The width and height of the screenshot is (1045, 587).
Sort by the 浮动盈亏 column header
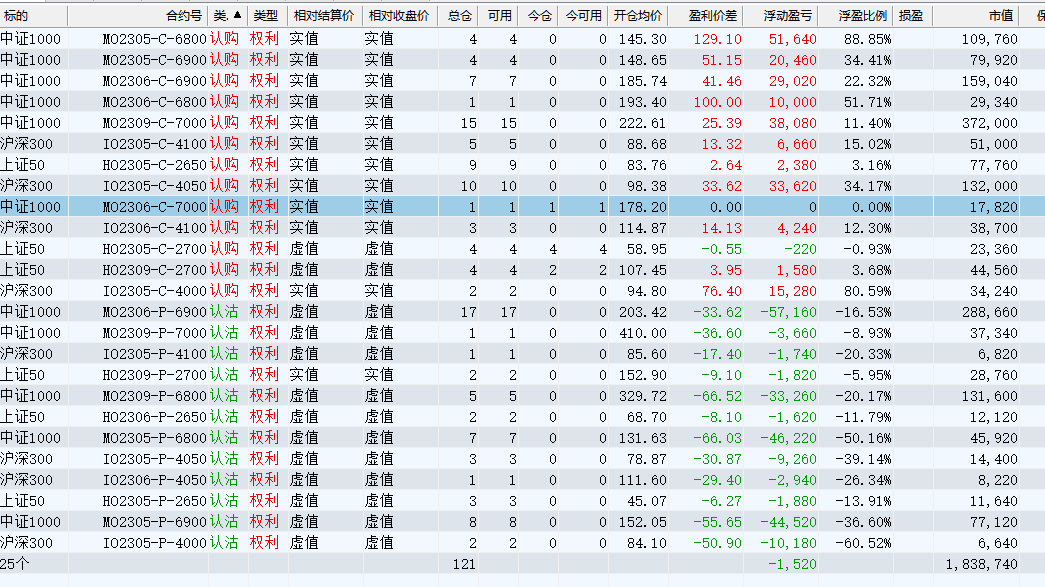[x=781, y=15]
